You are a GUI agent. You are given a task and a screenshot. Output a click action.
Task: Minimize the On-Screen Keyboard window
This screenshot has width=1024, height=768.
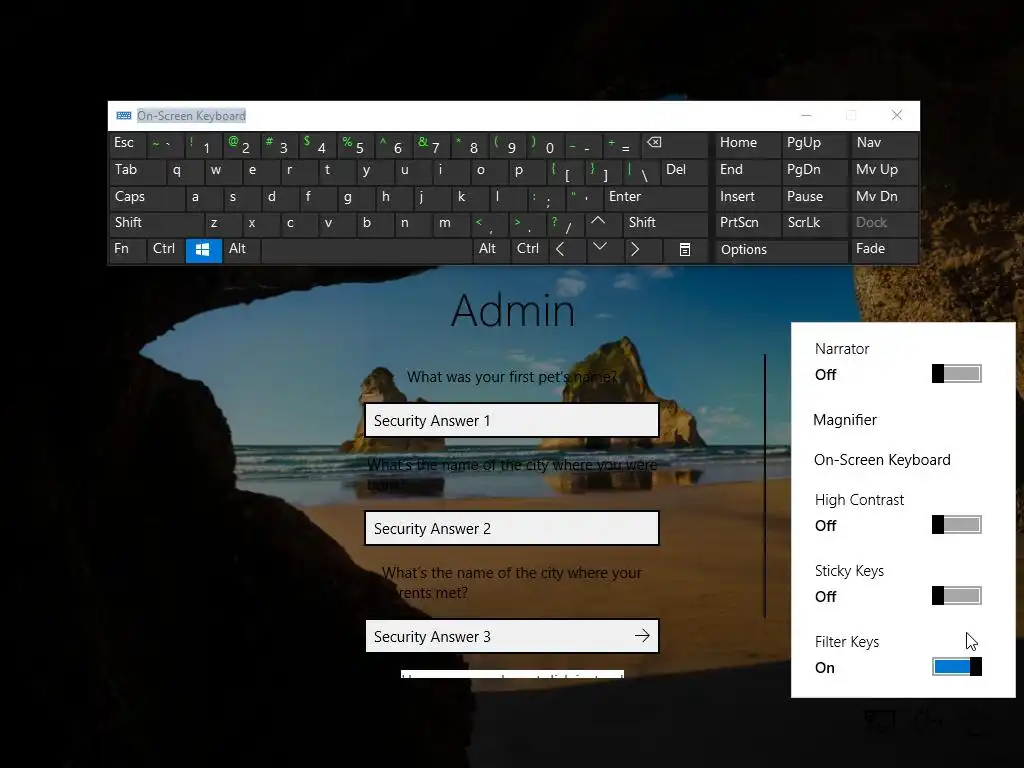point(806,116)
